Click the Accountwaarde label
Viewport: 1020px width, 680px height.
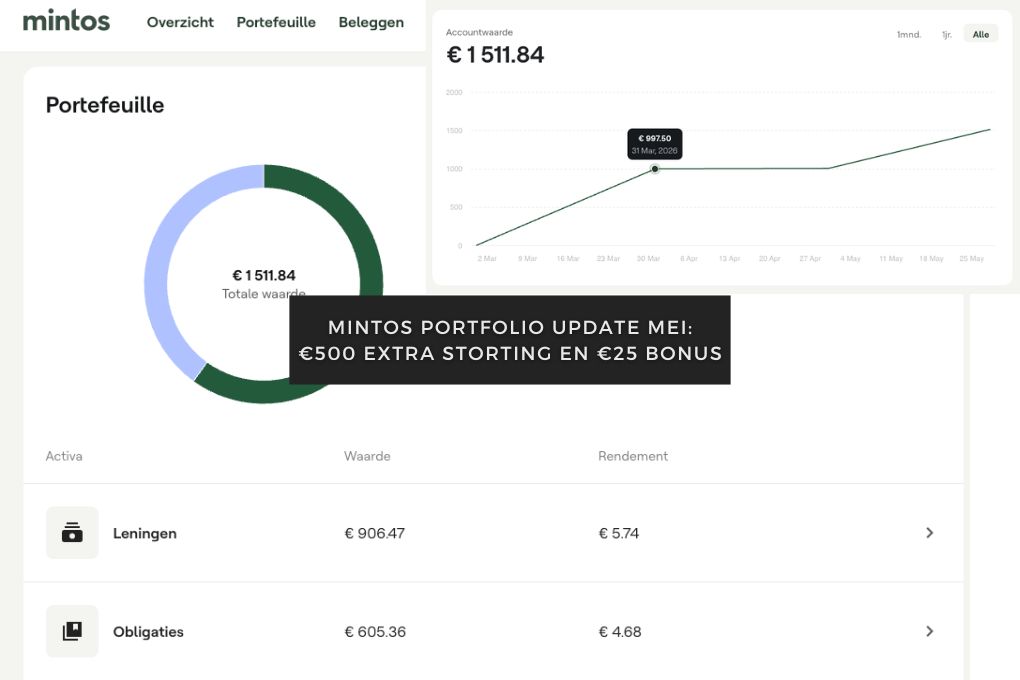click(x=479, y=32)
